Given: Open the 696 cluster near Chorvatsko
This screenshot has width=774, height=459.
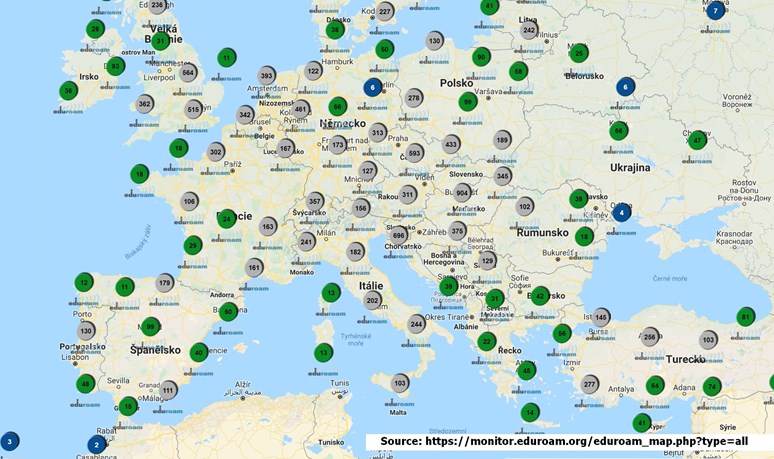Looking at the screenshot, I should (x=399, y=235).
